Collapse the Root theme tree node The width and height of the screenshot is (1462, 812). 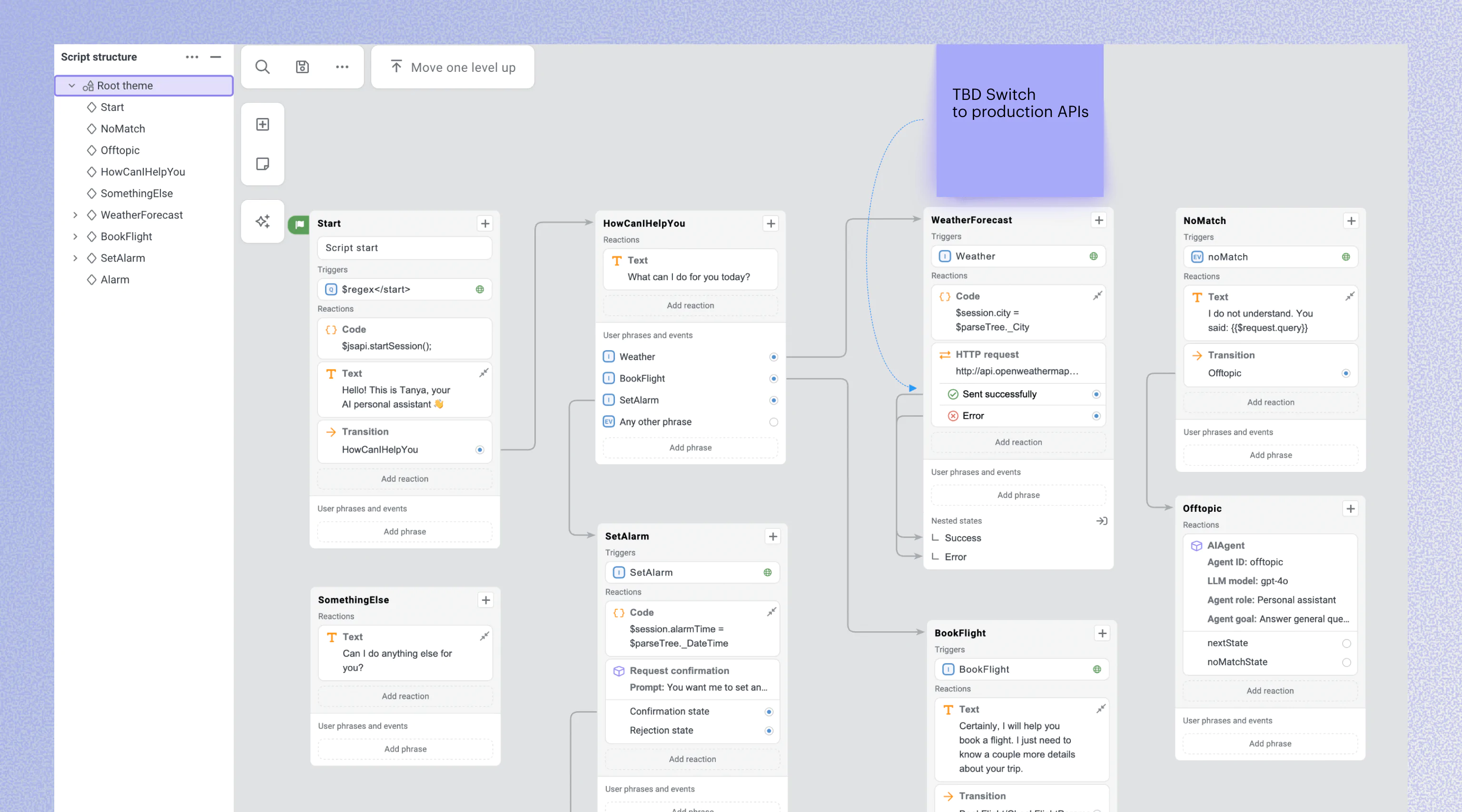click(x=72, y=86)
